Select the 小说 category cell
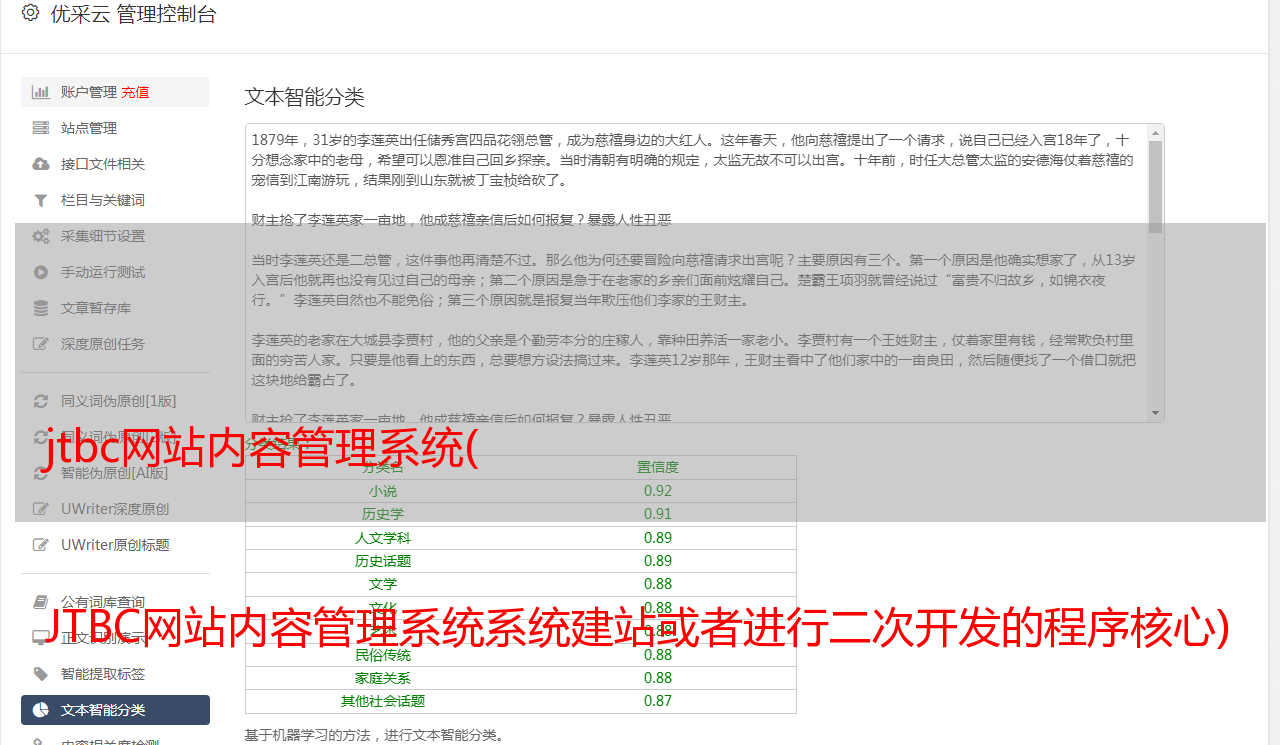The image size is (1280, 745). coord(383,491)
